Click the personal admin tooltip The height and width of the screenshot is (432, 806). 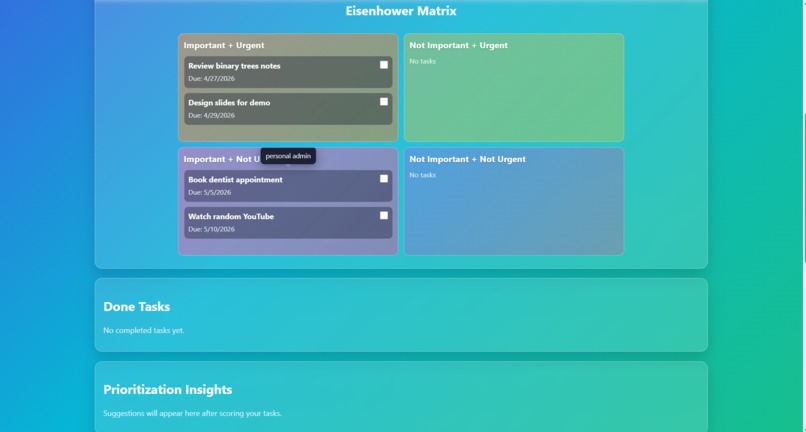click(x=288, y=156)
